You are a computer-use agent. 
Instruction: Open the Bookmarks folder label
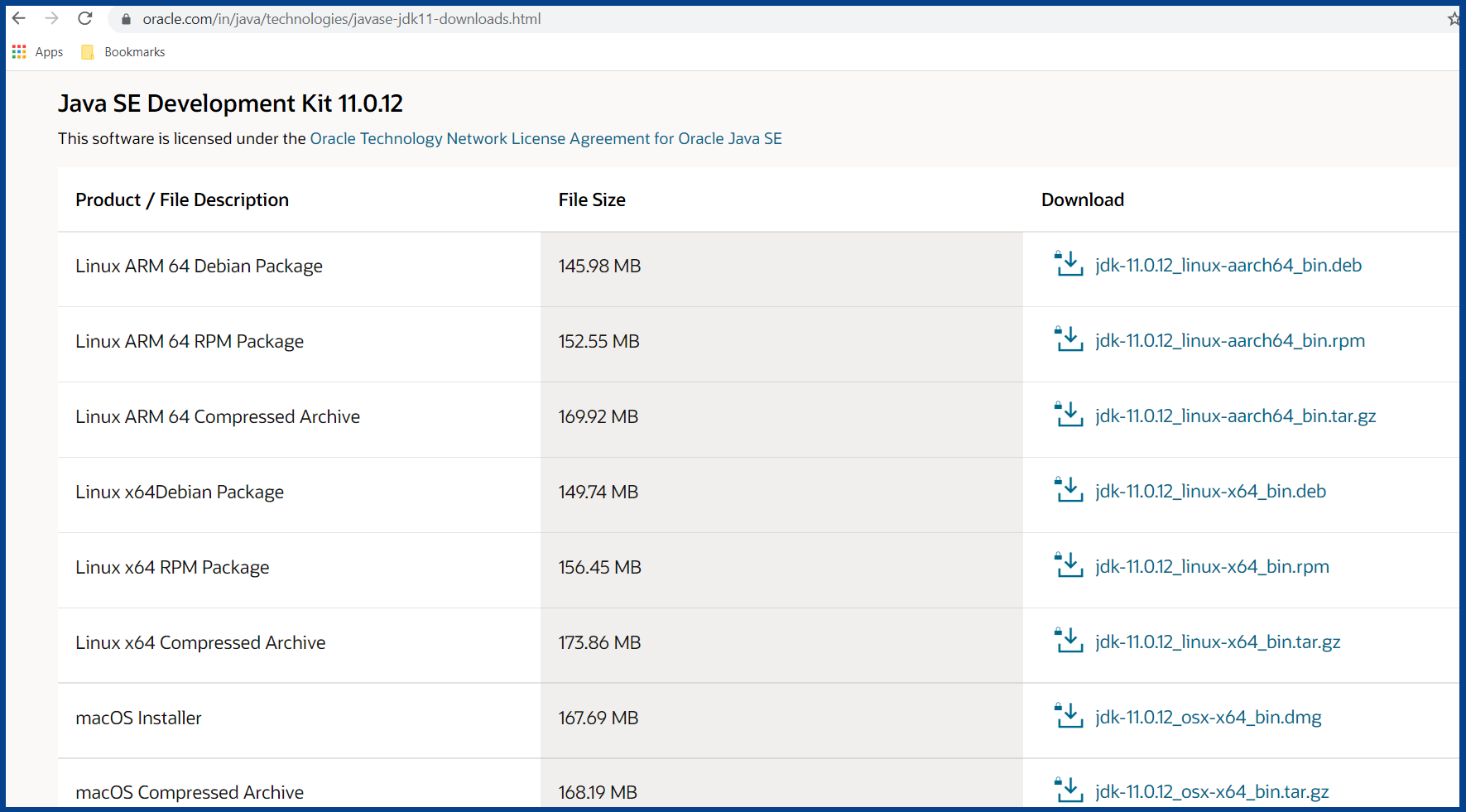(x=135, y=52)
